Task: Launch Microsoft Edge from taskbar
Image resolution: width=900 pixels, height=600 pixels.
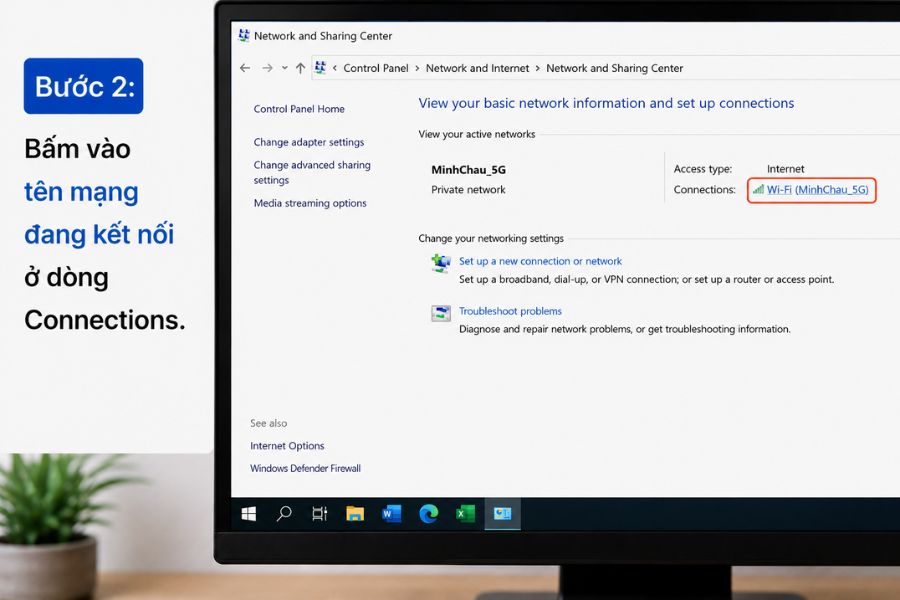Action: click(428, 514)
